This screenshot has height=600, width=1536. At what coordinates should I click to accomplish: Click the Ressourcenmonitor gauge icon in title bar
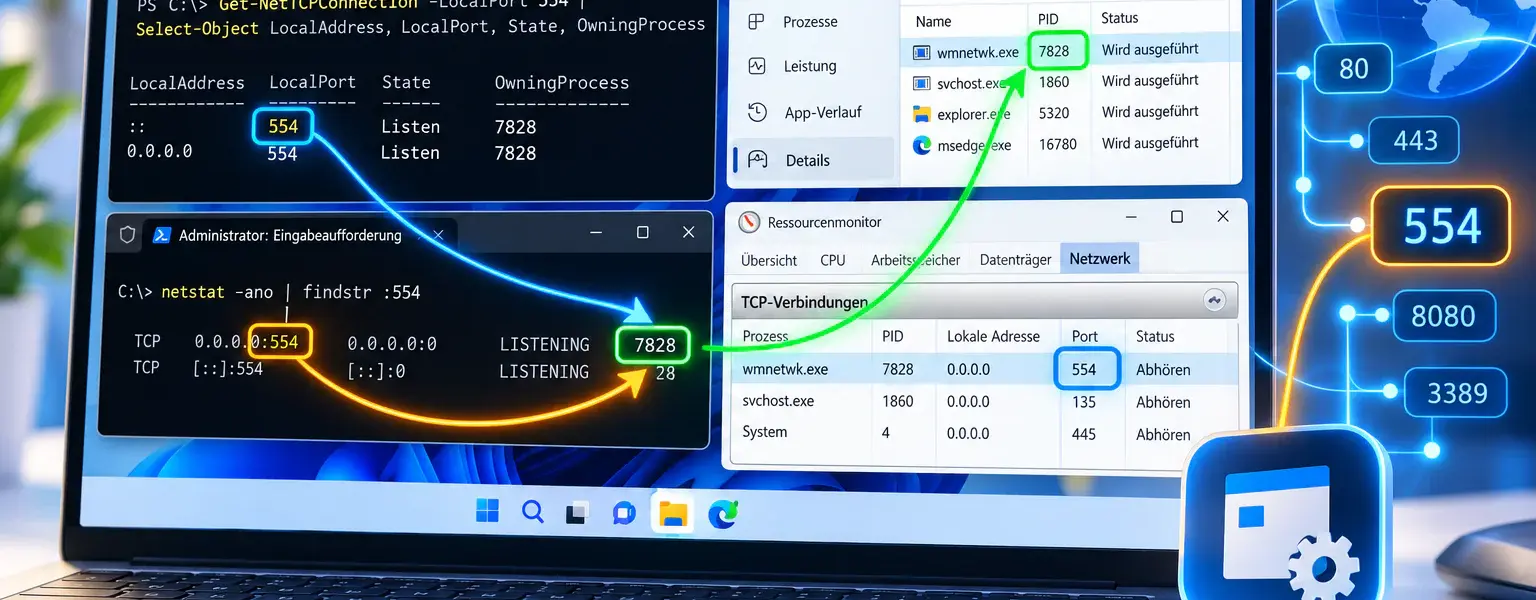click(749, 222)
